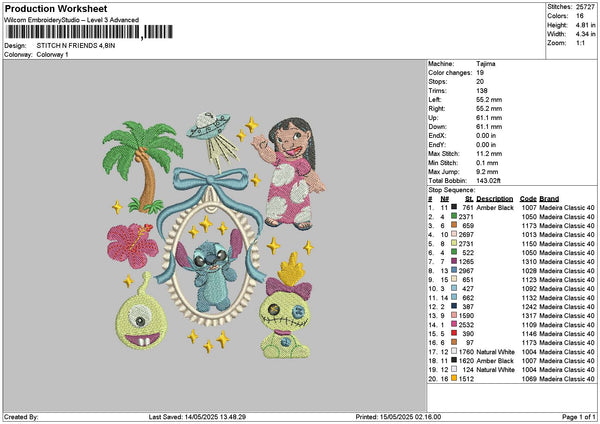Image resolution: width=600 pixels, height=424 pixels.
Task: Click the 'Created By:' footer label
Action: pos(21,417)
